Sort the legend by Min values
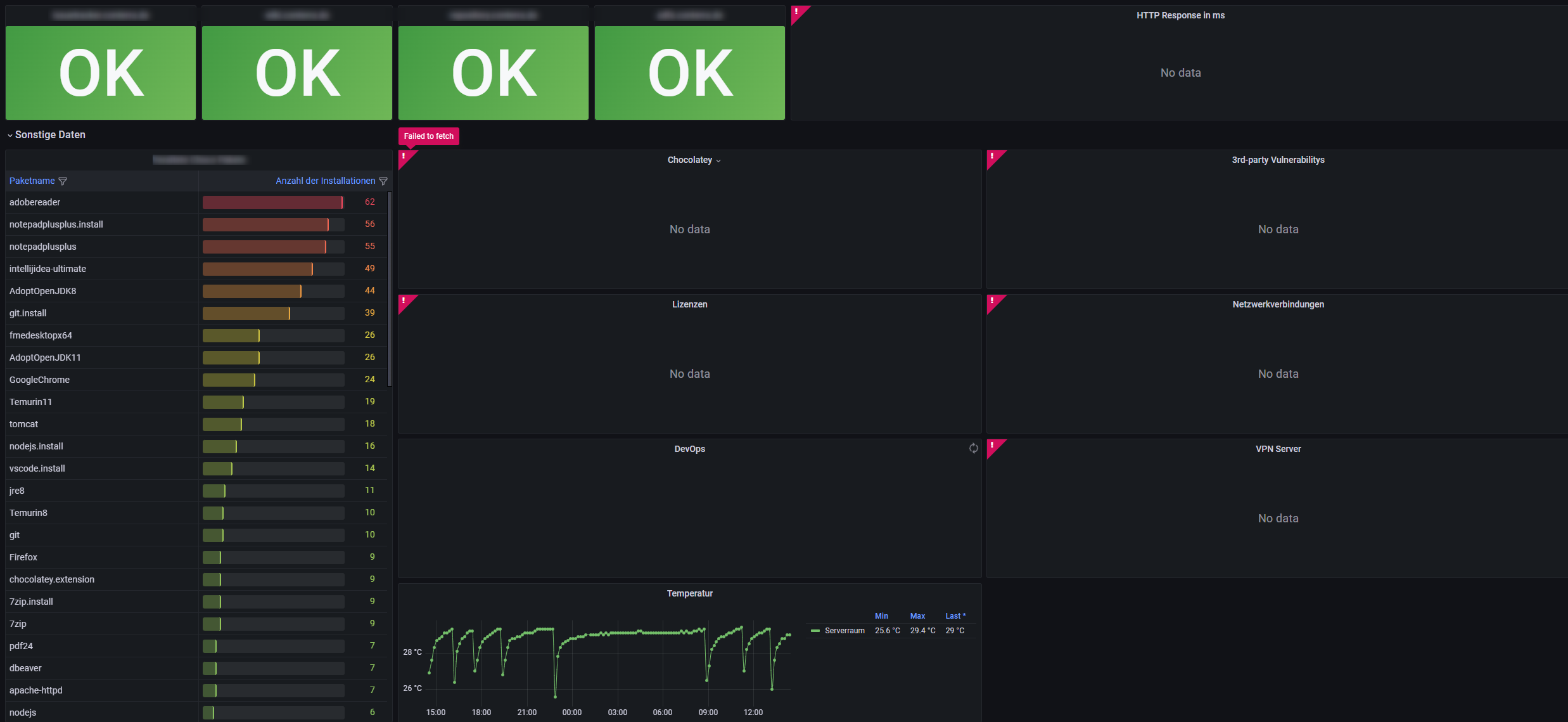Screen dimensions: 1568x722 (x=881, y=616)
